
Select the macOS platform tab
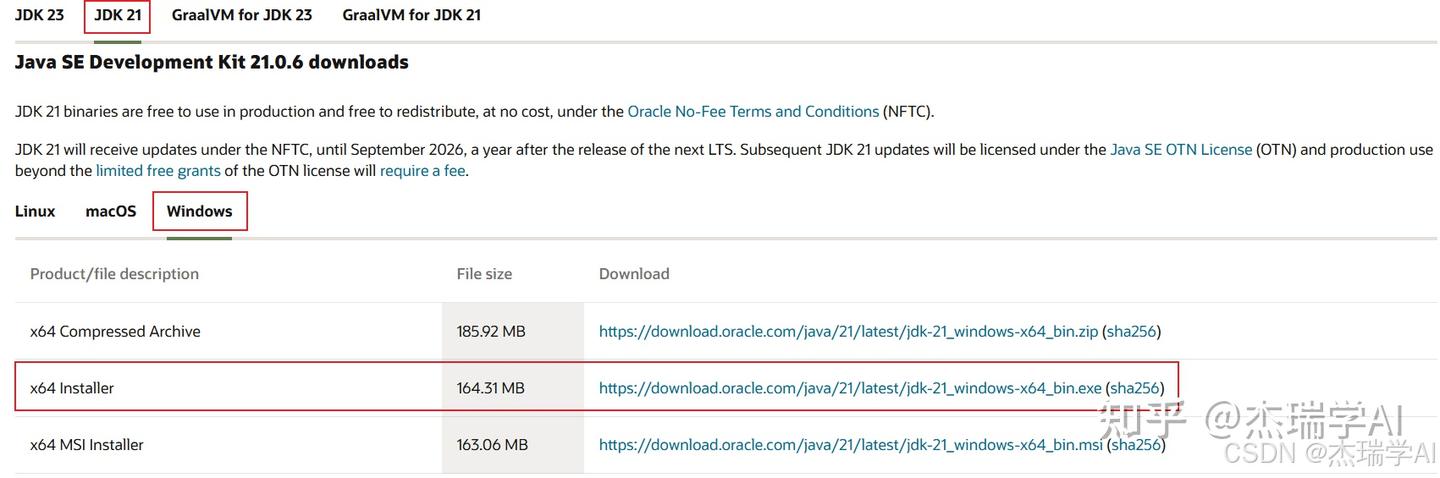tap(111, 211)
